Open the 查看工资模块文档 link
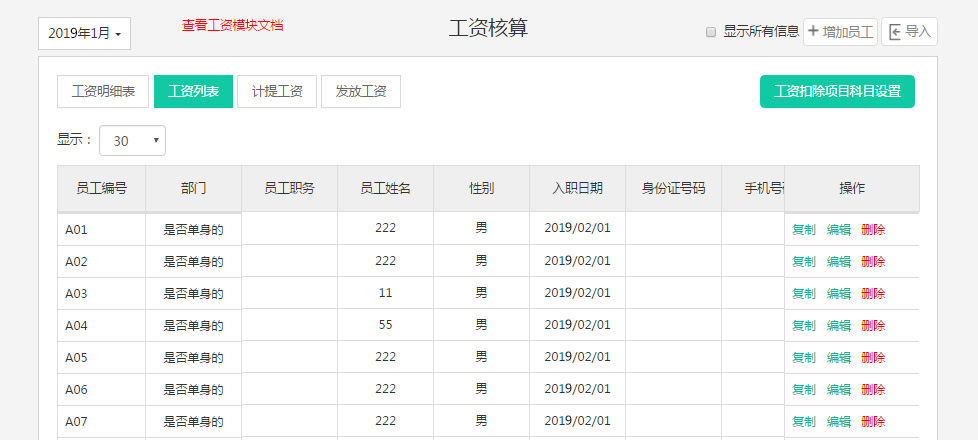The width and height of the screenshot is (978, 440). (x=232, y=25)
